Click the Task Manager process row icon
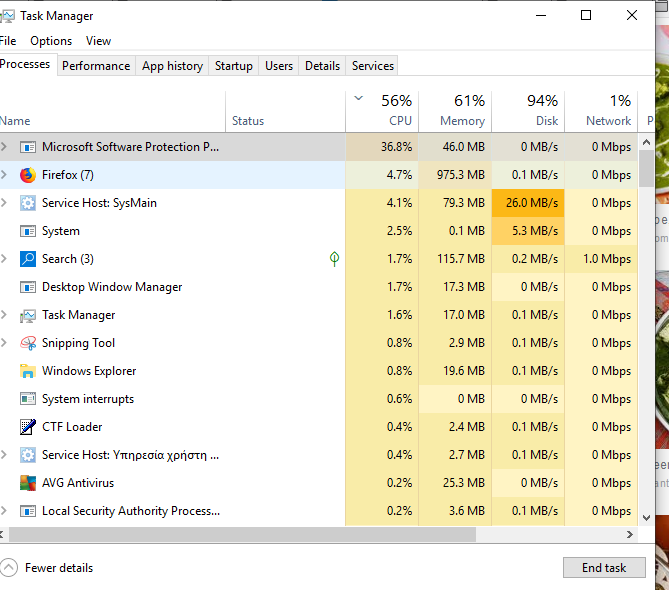 coord(28,315)
